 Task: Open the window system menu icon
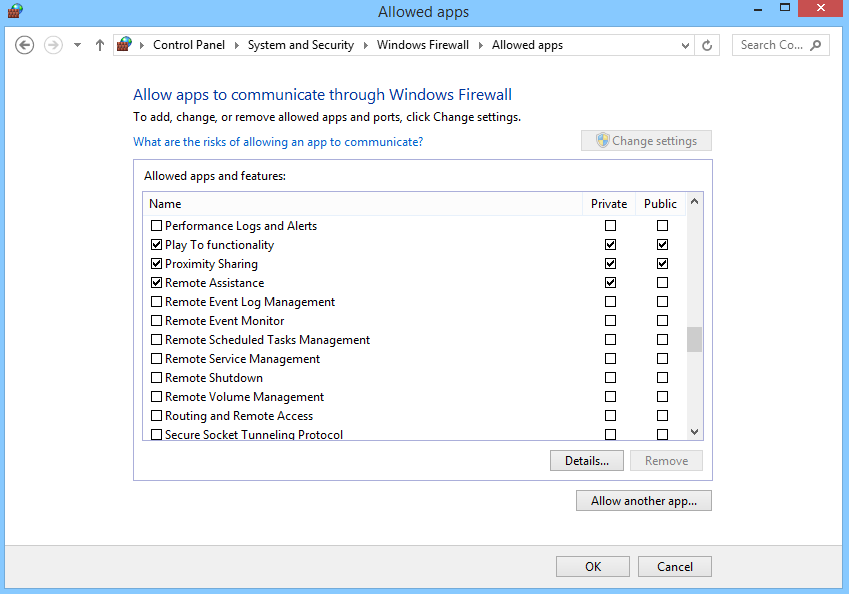15,11
